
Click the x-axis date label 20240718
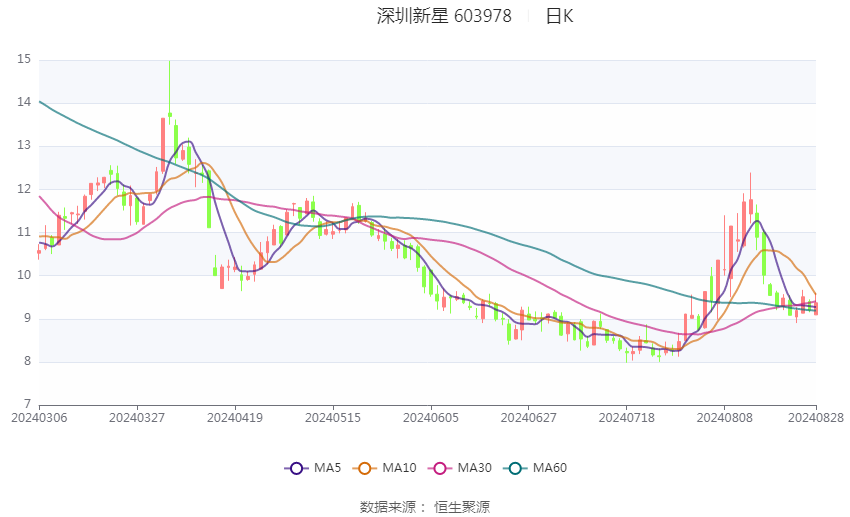(627, 418)
